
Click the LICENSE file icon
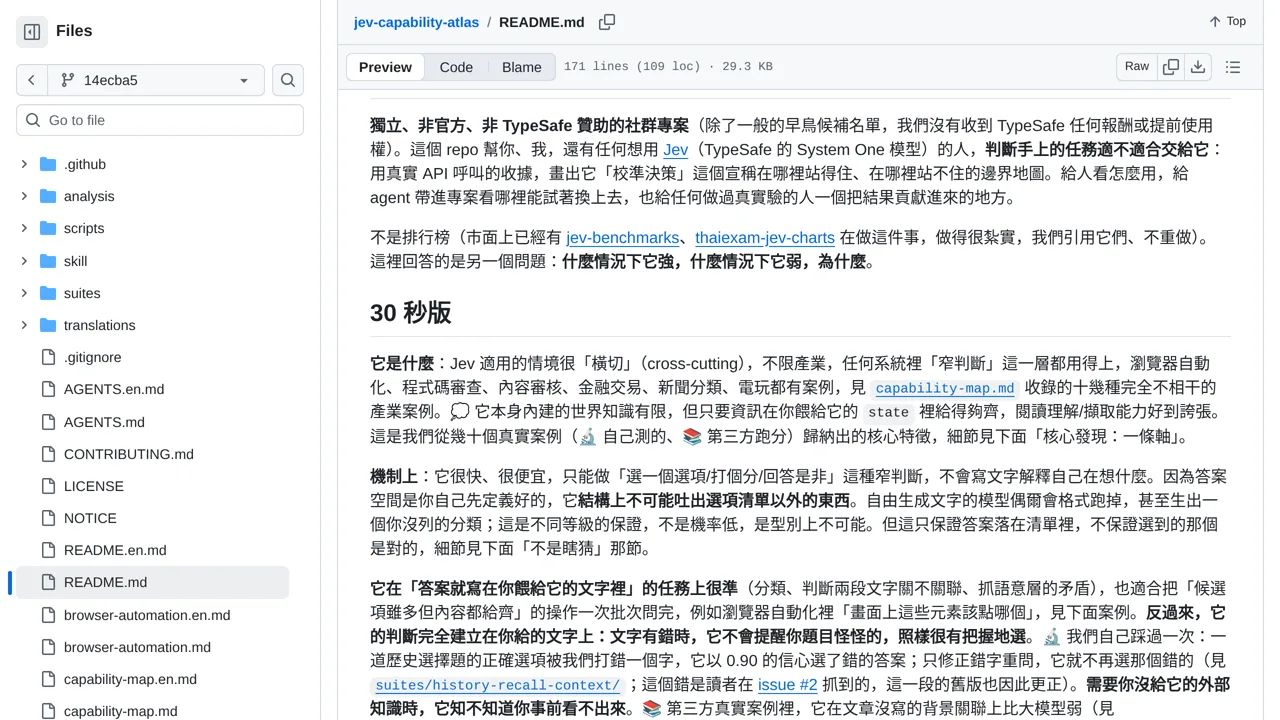coord(48,486)
